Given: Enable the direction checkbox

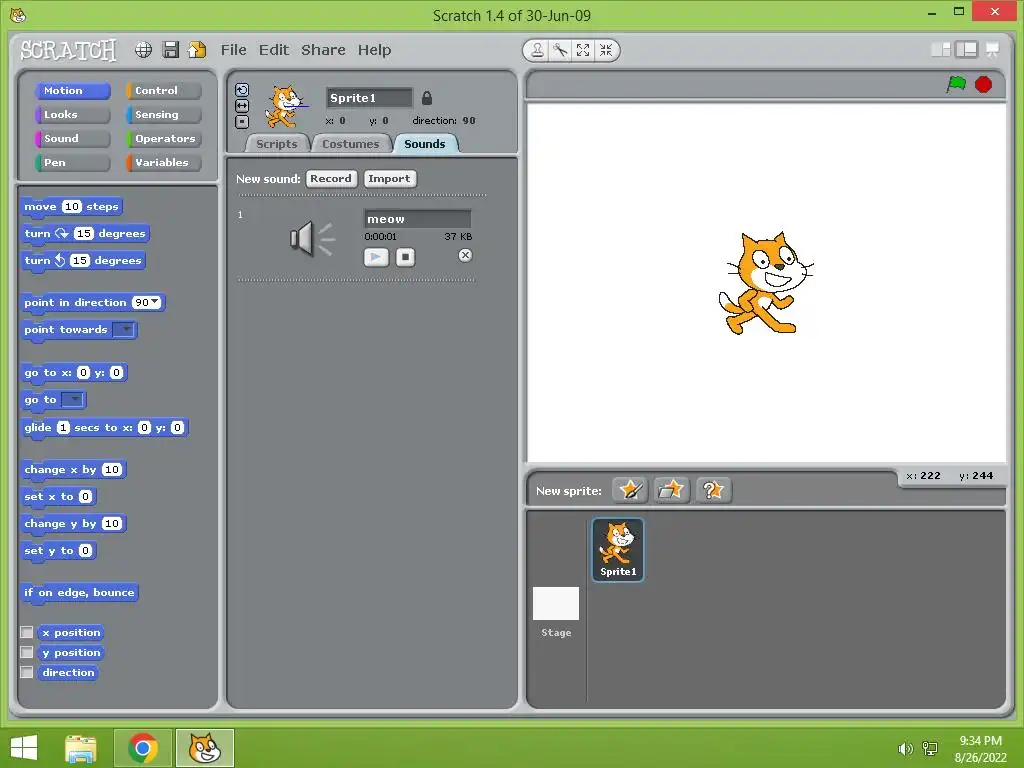Looking at the screenshot, I should click(x=27, y=672).
